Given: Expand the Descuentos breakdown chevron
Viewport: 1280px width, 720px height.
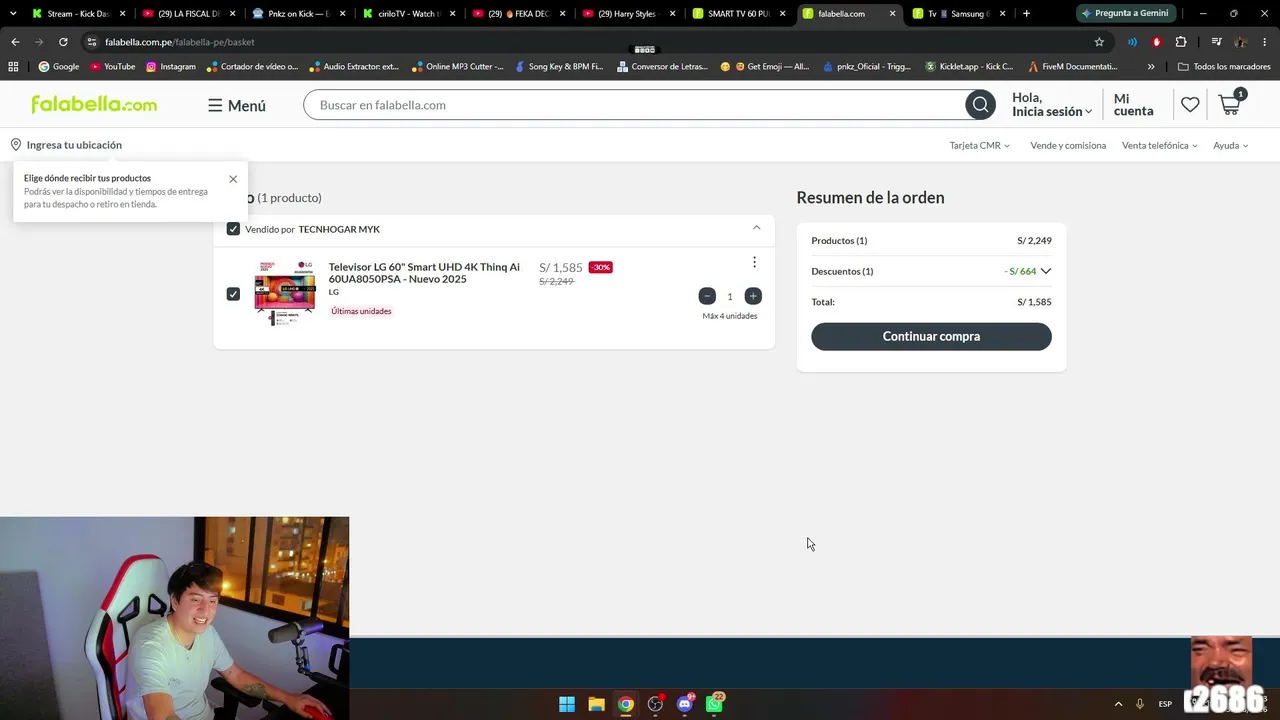Looking at the screenshot, I should tap(1046, 271).
